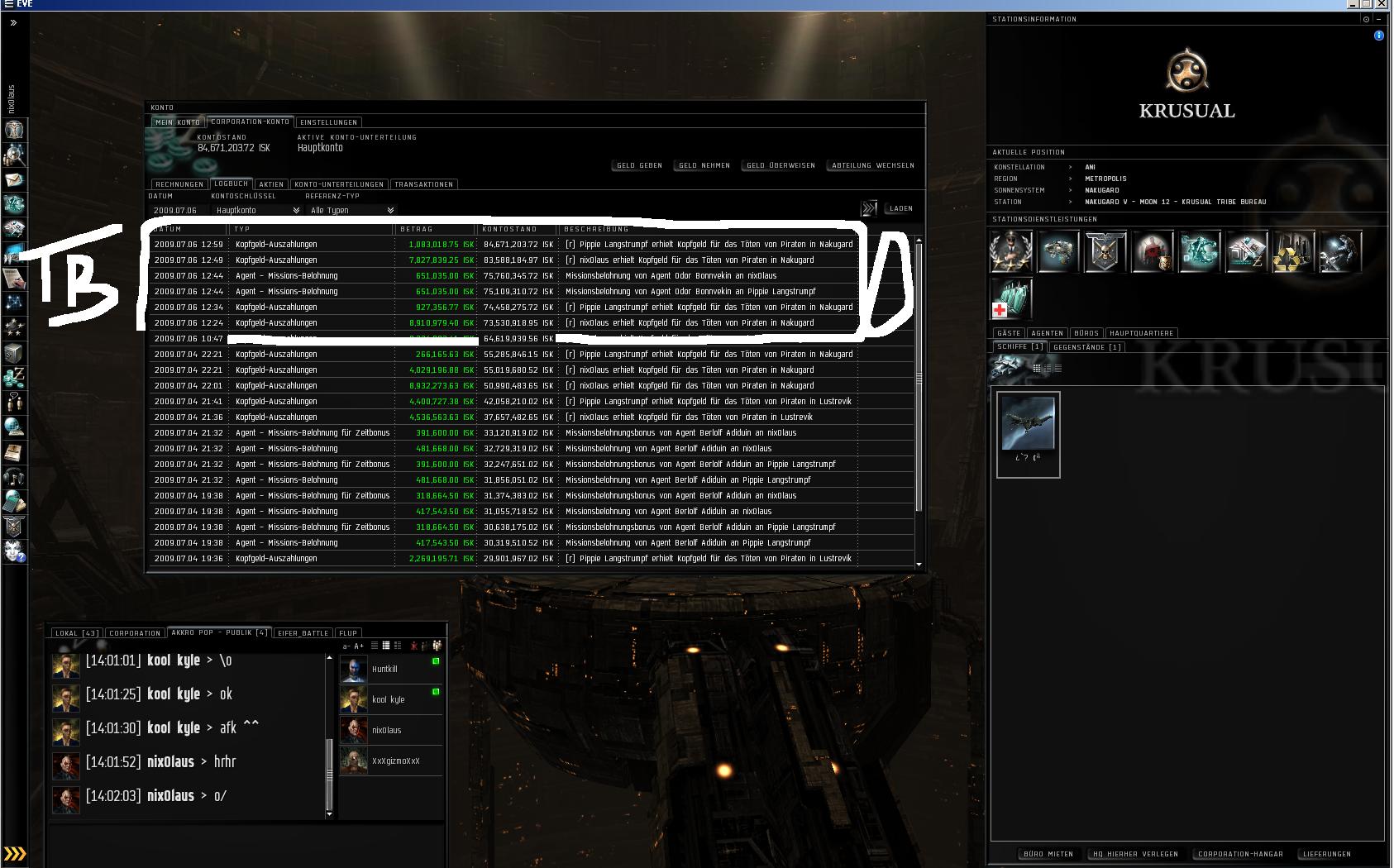Click the chat window scrollbar handle
This screenshot has height=868, width=1394.
(330, 775)
